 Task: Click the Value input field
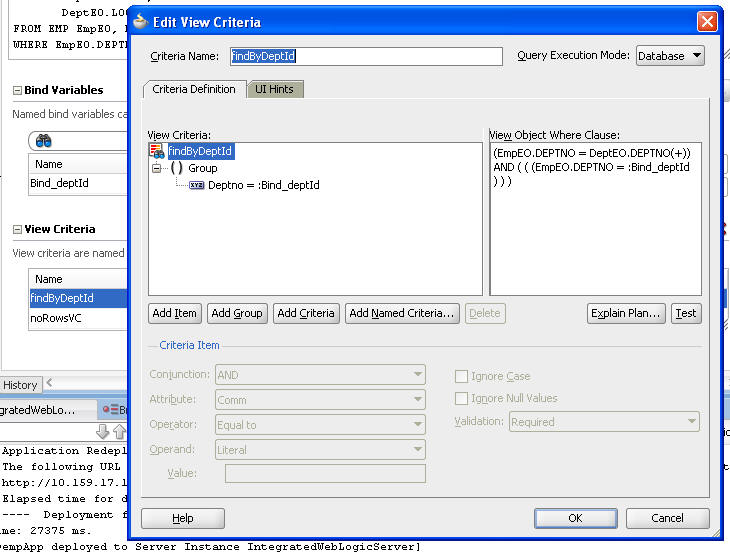(325, 473)
